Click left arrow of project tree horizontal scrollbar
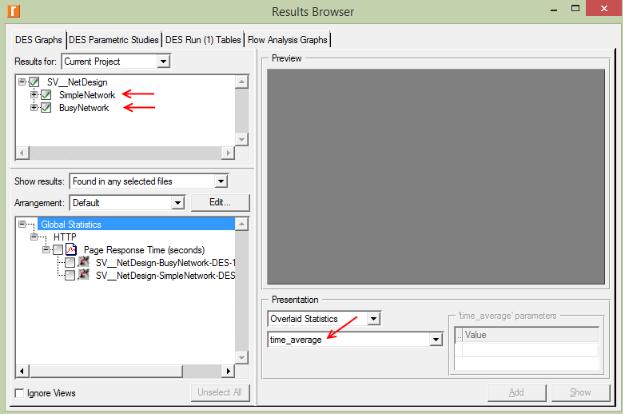The height and width of the screenshot is (414, 623). (22, 153)
